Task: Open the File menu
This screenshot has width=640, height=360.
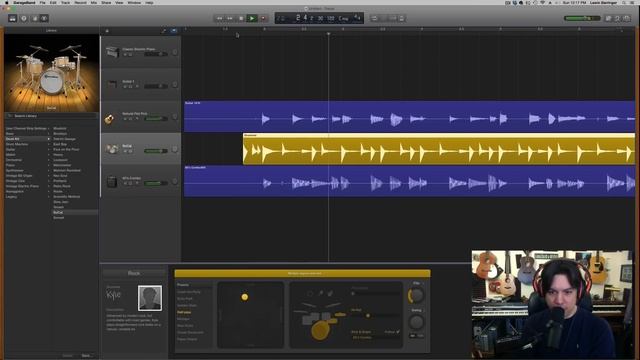Action: point(42,2)
